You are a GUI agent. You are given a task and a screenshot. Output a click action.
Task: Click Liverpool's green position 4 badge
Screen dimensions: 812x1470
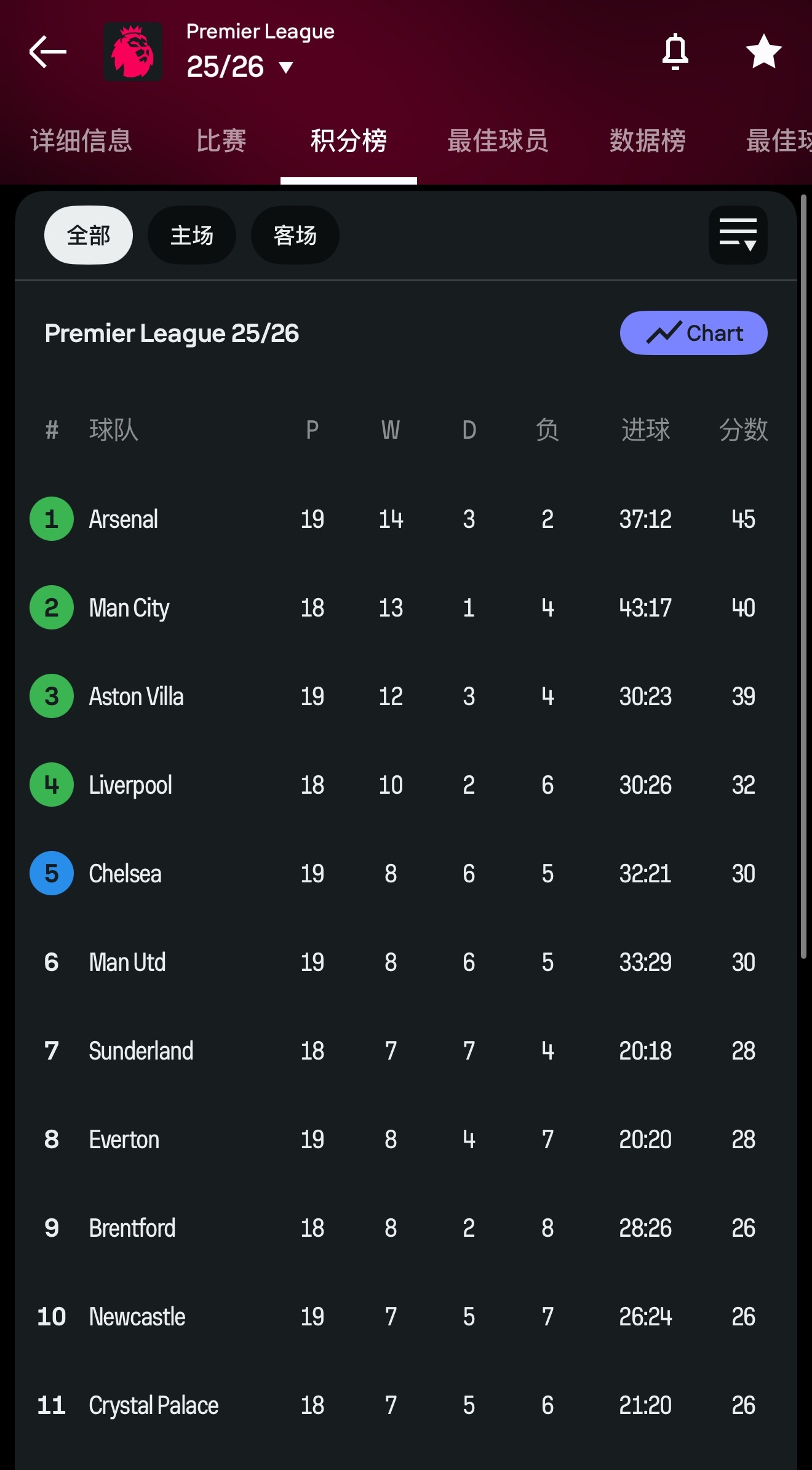click(52, 785)
